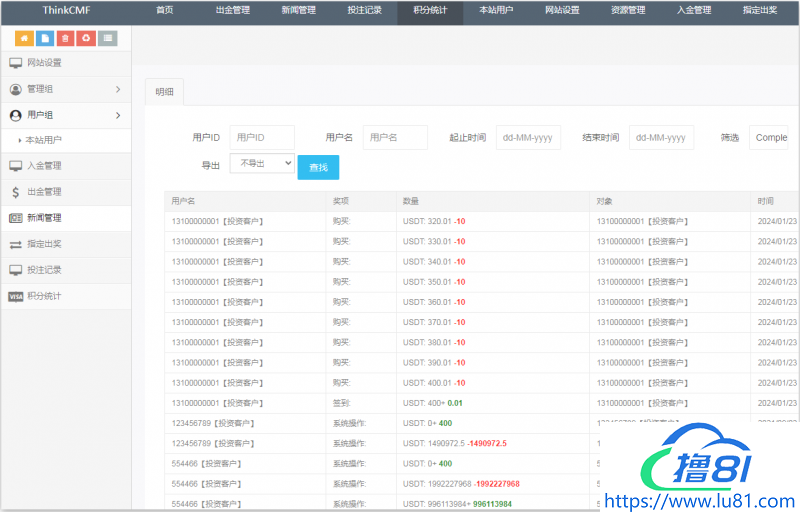Click the red trash shortcut icon

[66, 39]
